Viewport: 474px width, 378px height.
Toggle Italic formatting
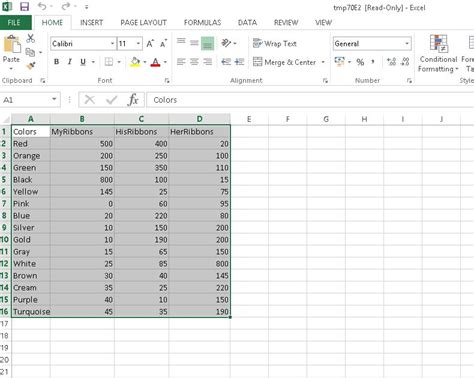(x=70, y=62)
